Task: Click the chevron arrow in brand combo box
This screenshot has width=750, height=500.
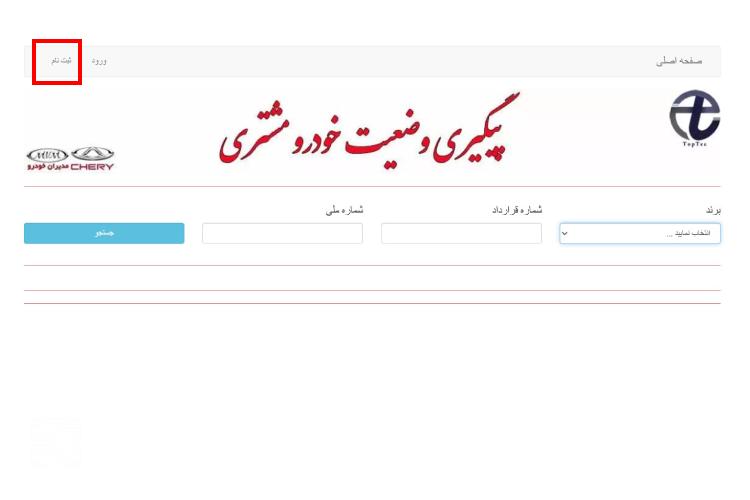Action: pos(565,233)
